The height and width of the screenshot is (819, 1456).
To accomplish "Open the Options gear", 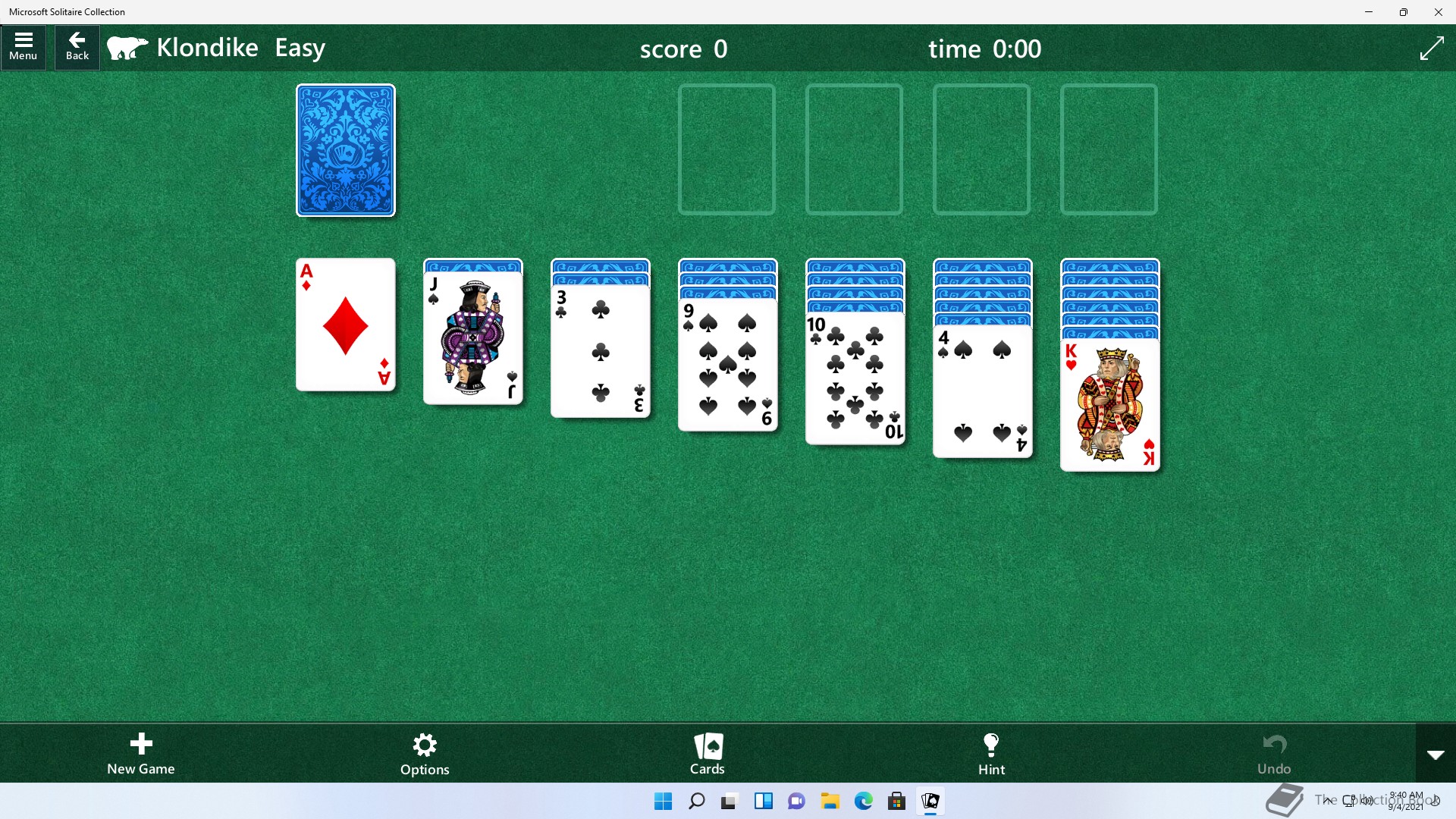I will point(425,754).
